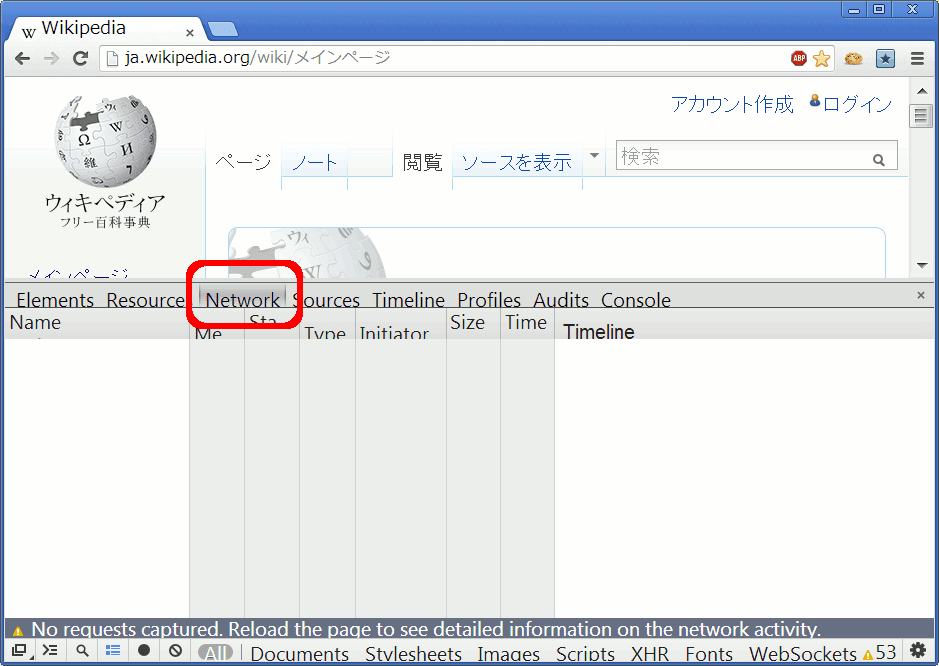Open the cookie extension icon
Screen dimensions: 939x666
coord(853,58)
